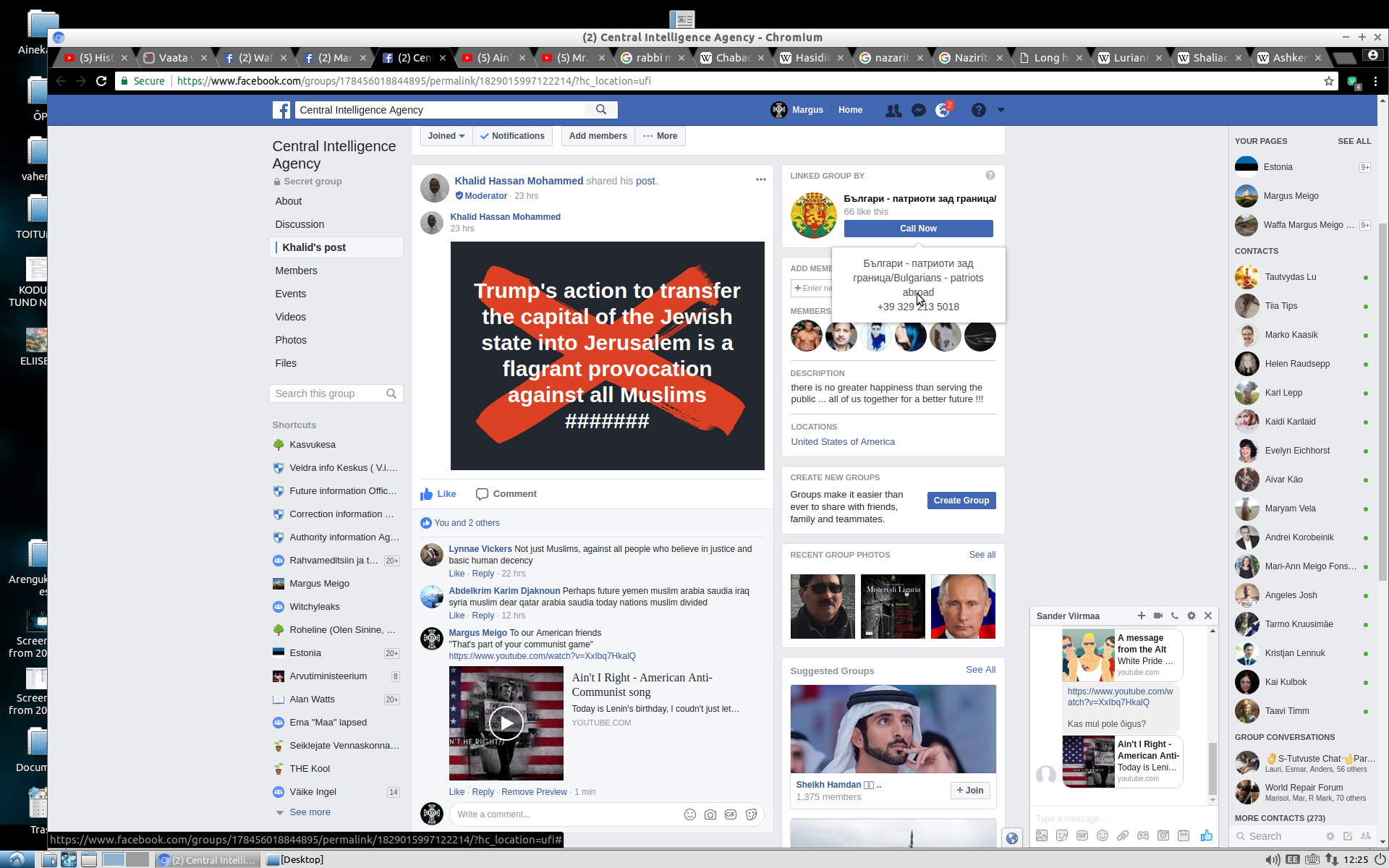Bookmark this page with star icon
Viewport: 1389px width, 868px height.
pos(1329,81)
